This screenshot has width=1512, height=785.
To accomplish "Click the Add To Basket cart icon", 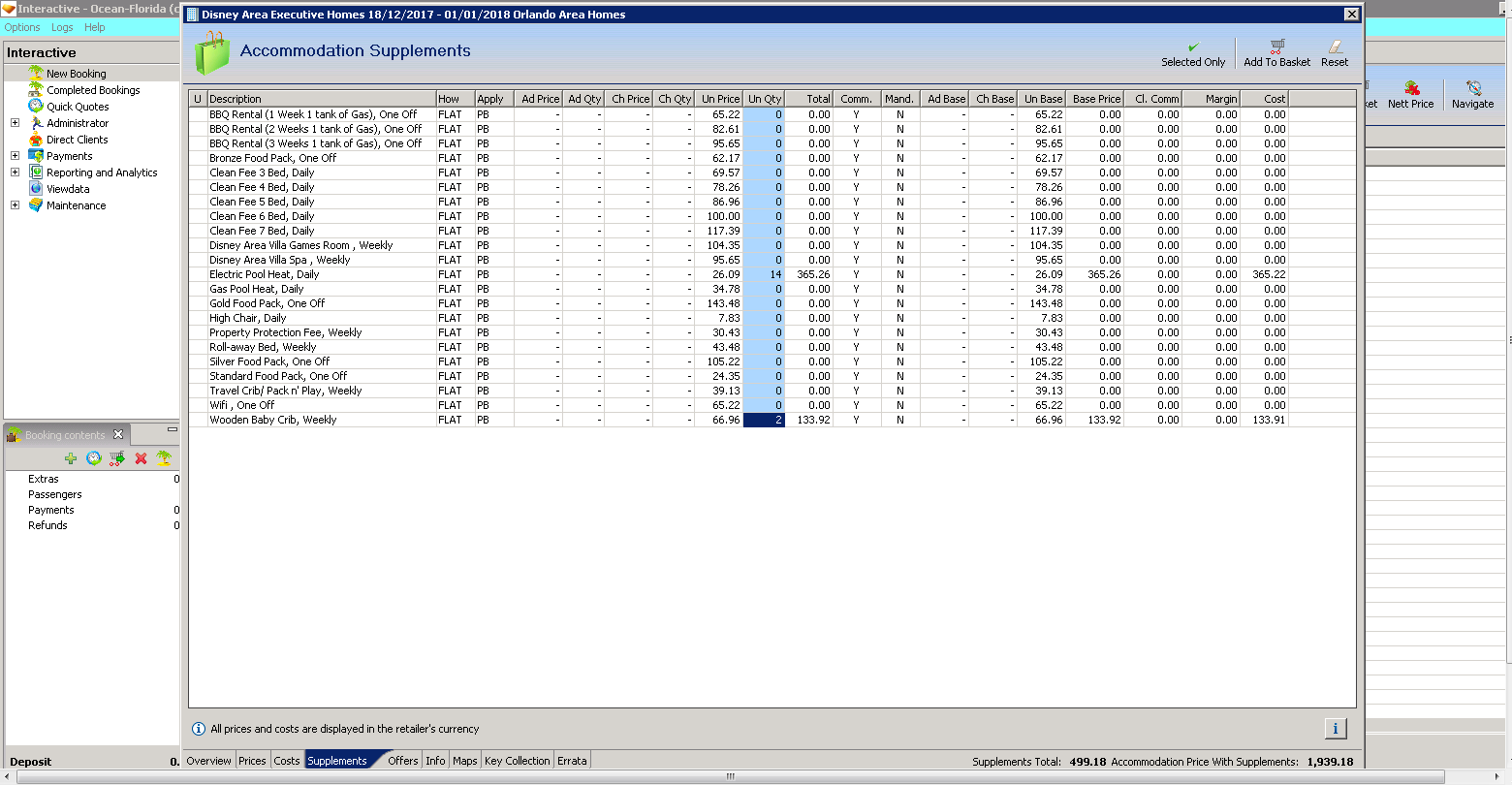I will (x=1277, y=46).
